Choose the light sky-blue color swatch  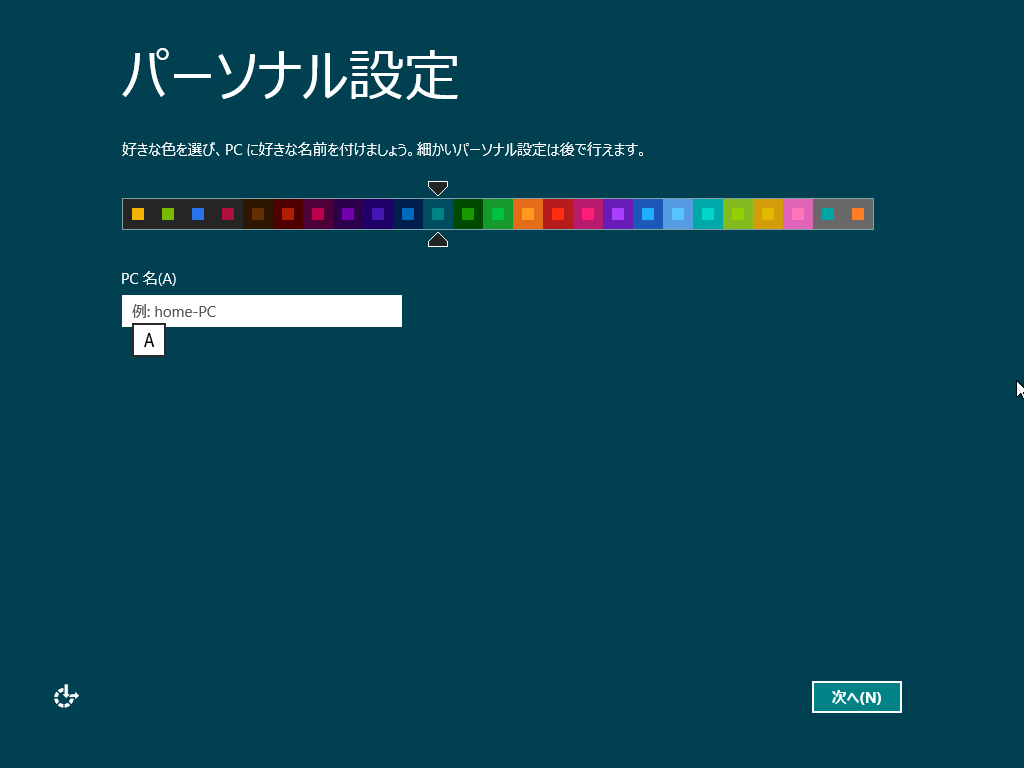pos(678,214)
